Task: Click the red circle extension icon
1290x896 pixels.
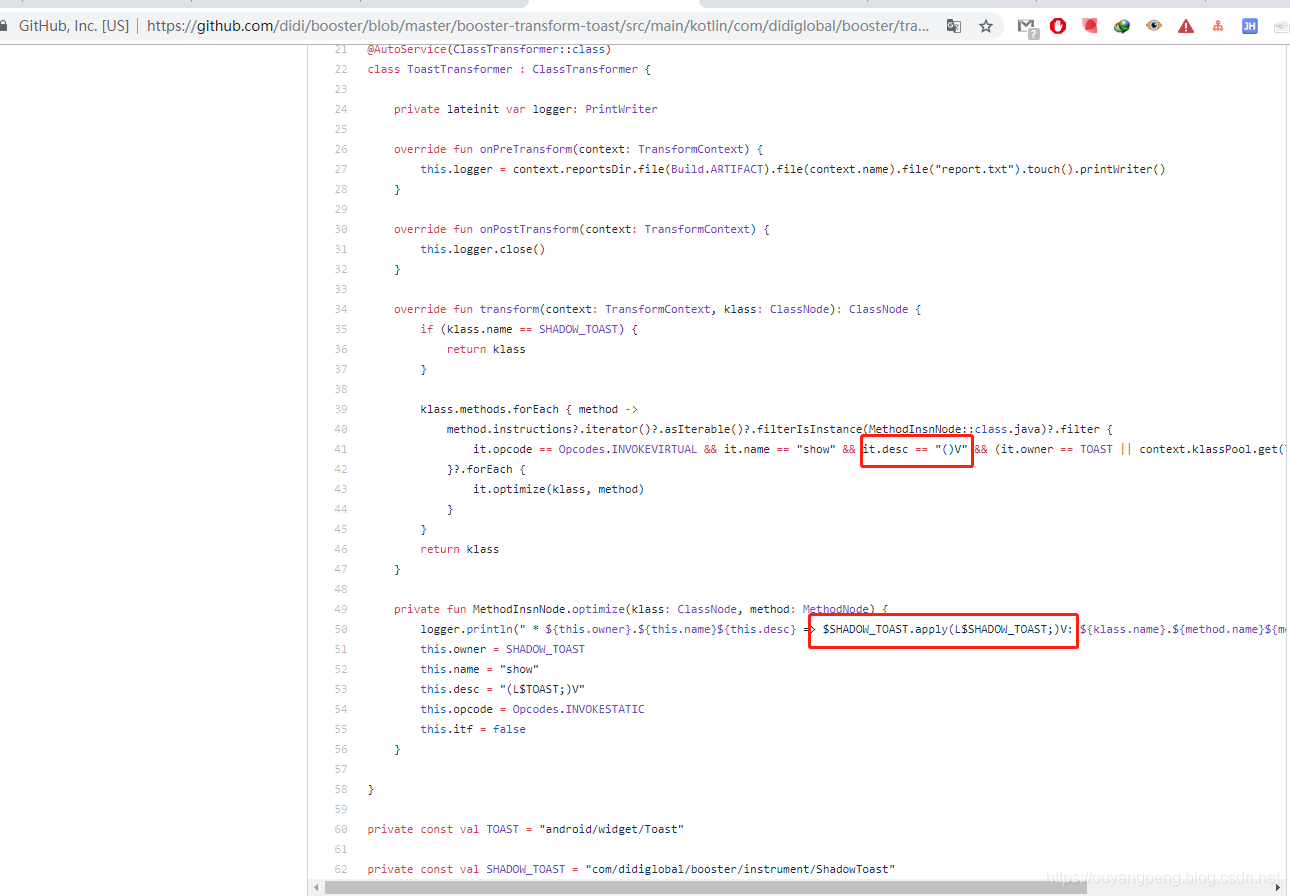Action: click(1090, 26)
